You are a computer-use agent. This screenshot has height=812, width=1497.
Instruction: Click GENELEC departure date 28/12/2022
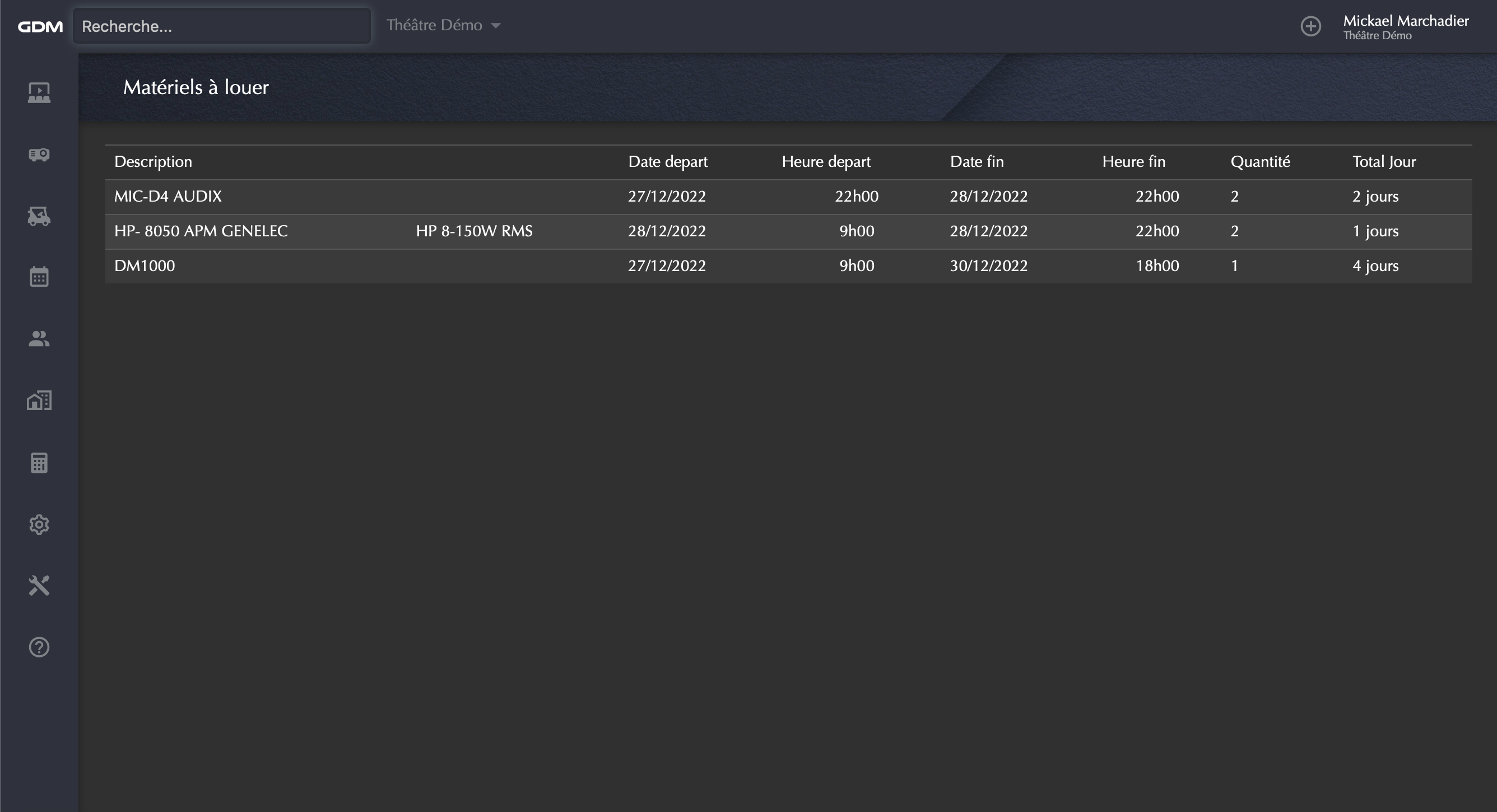667,231
